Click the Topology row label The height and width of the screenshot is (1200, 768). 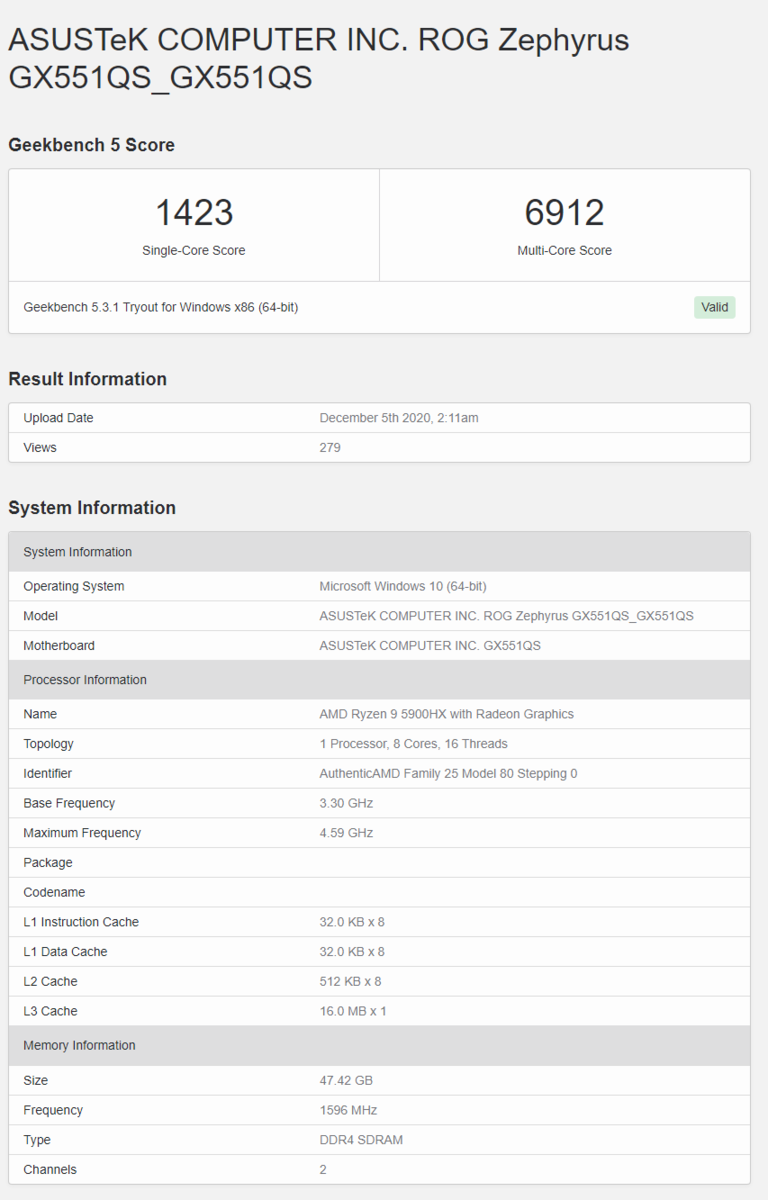click(x=48, y=744)
